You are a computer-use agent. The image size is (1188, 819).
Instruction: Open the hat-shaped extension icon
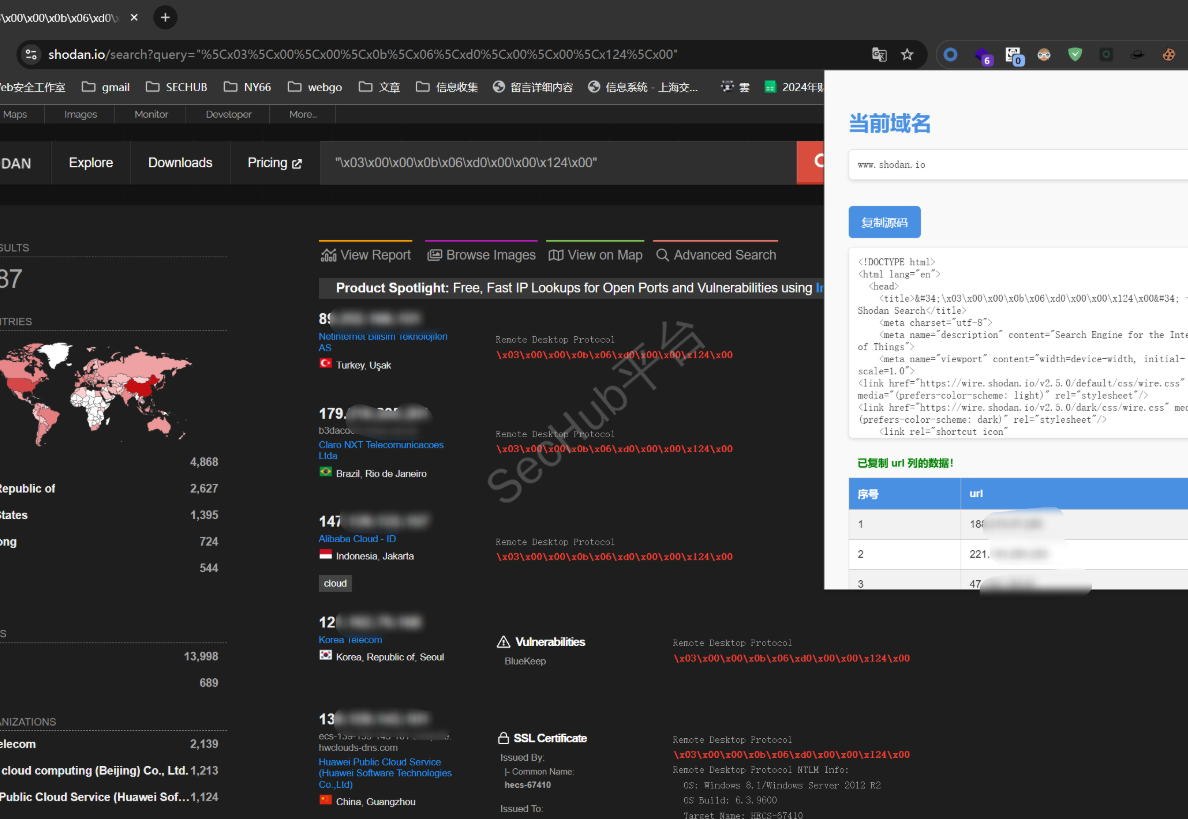(x=1137, y=55)
